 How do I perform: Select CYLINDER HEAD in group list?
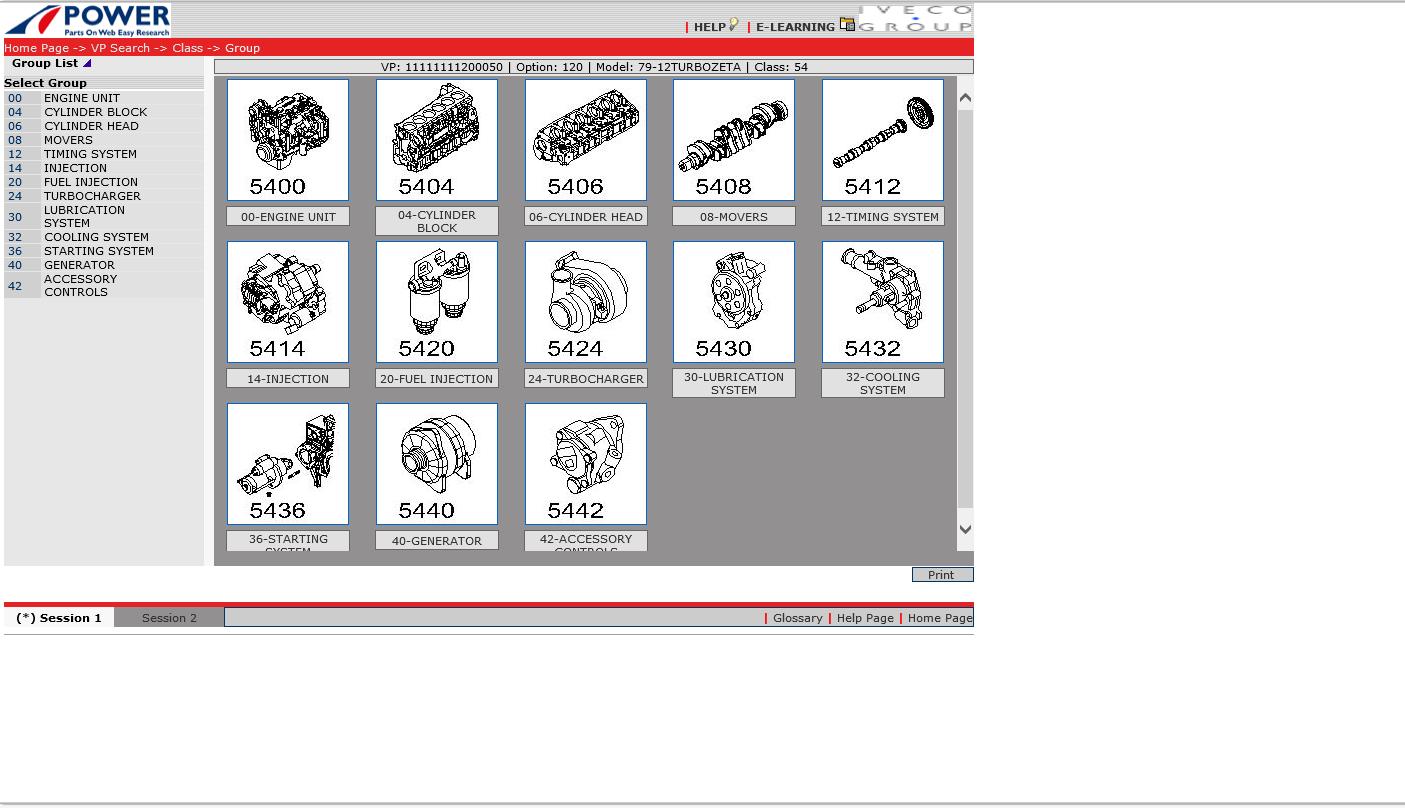pos(91,126)
